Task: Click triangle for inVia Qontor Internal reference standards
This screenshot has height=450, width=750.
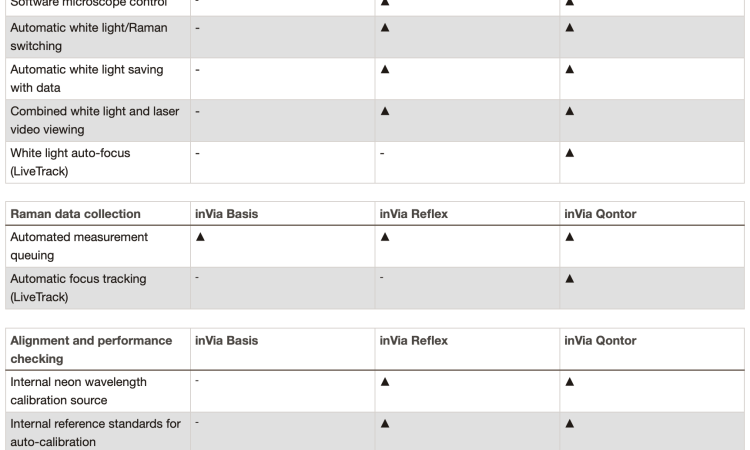Action: (x=569, y=423)
